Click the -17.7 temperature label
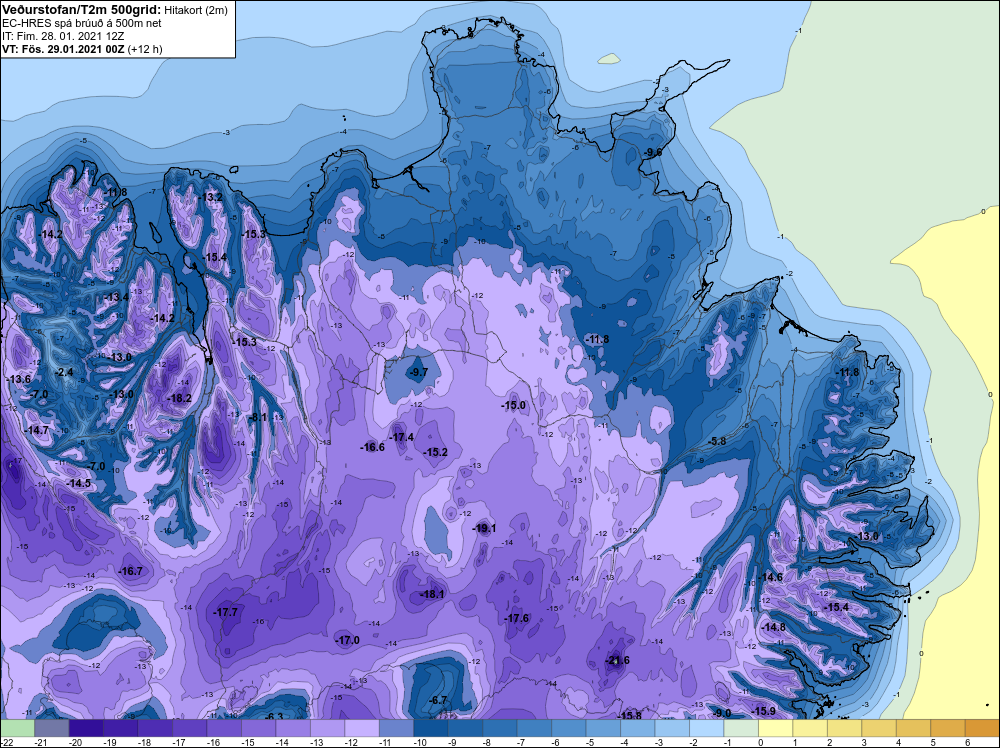 click(225, 612)
